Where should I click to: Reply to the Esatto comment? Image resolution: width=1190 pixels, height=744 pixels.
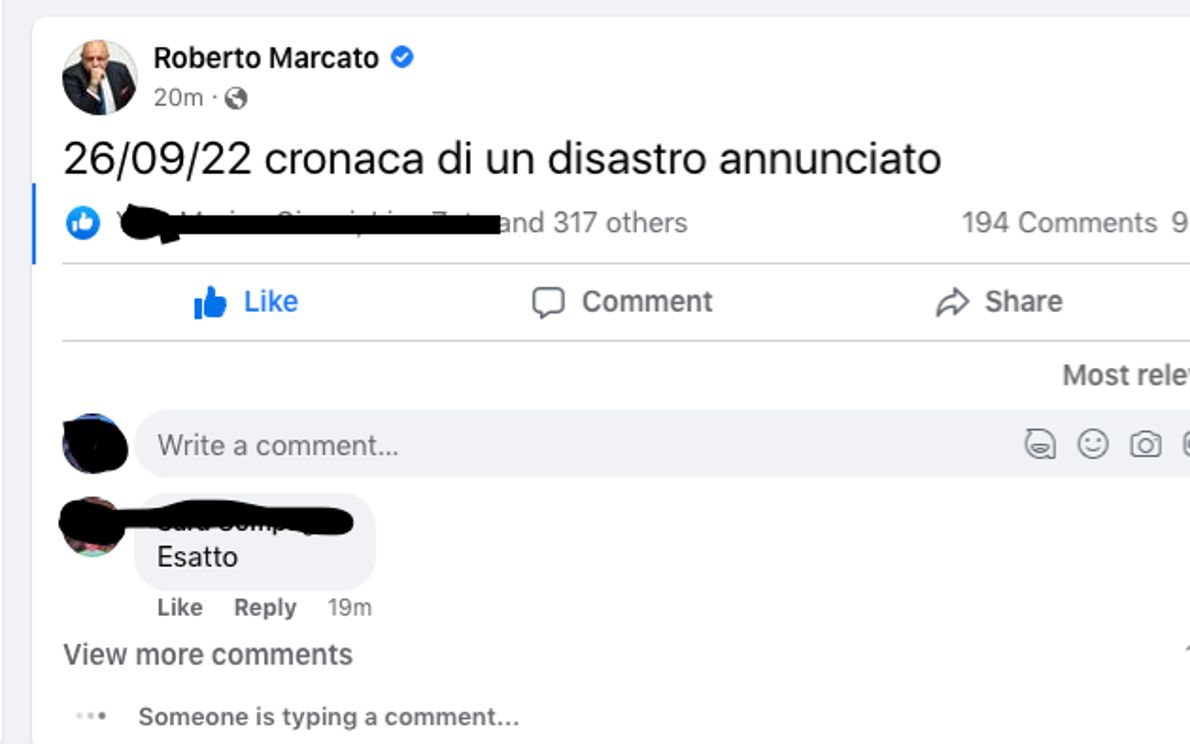pyautogui.click(x=265, y=608)
